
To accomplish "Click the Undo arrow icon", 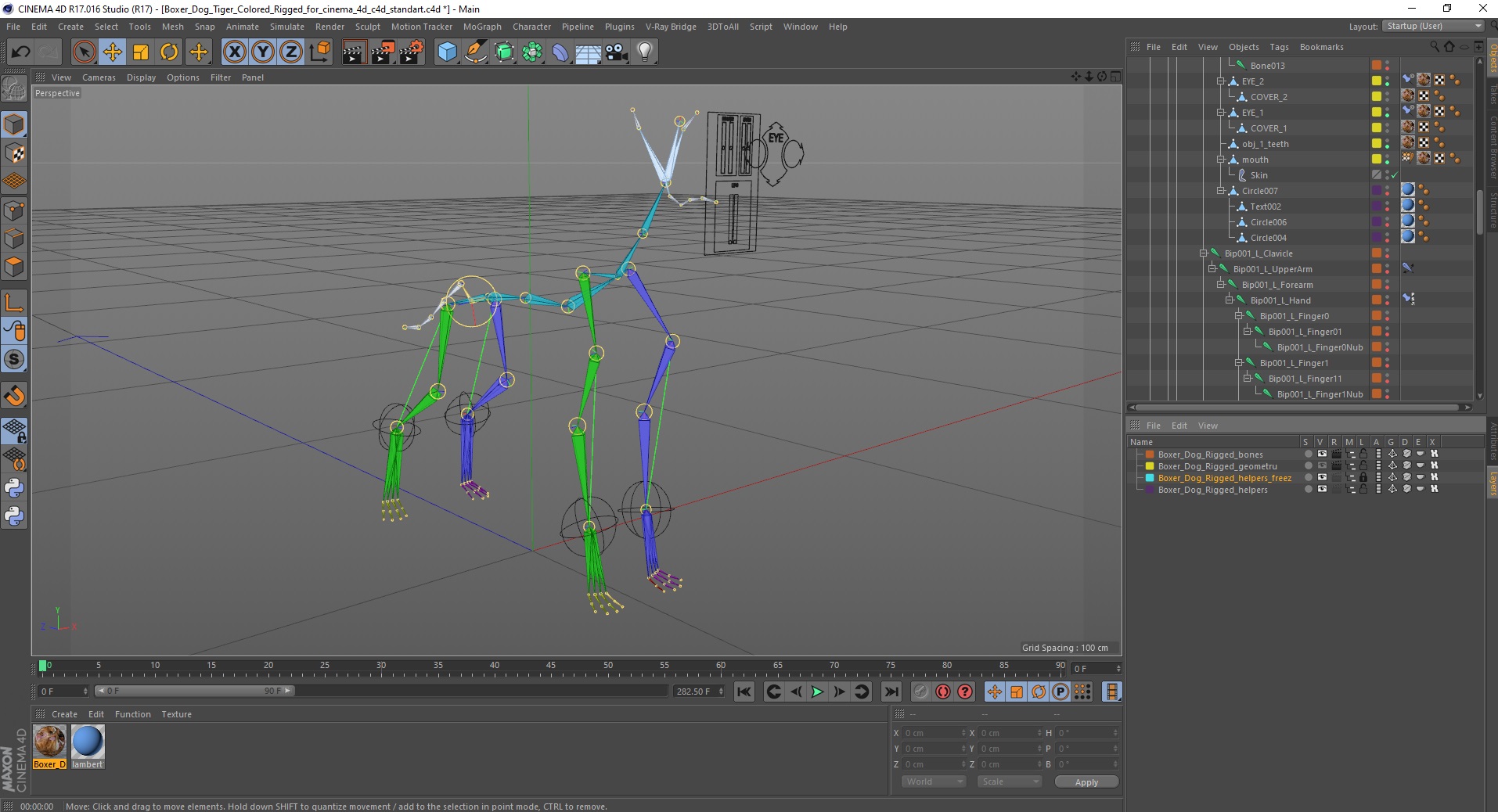I will (20, 52).
